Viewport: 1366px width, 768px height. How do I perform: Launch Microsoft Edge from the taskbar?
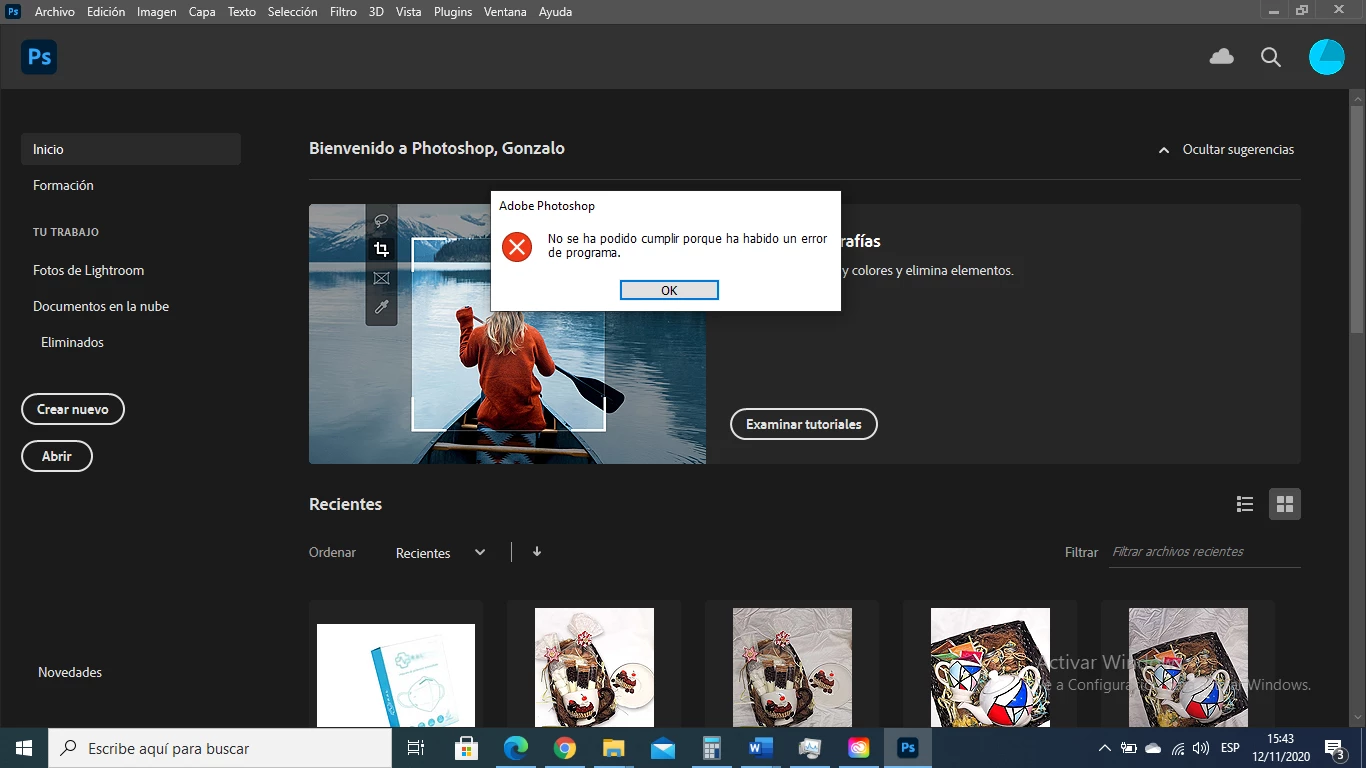pyautogui.click(x=515, y=748)
